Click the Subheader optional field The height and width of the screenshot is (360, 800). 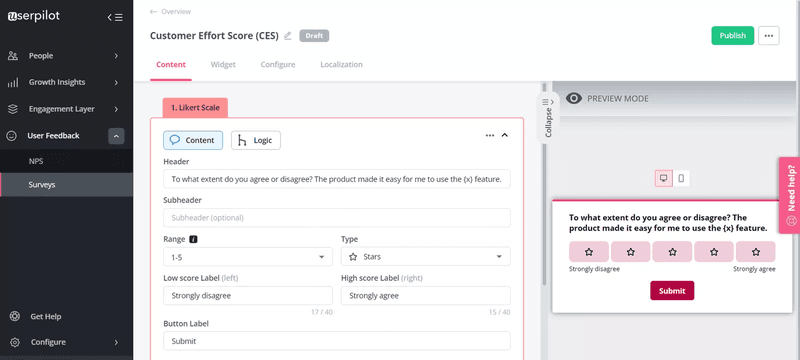[x=337, y=218]
